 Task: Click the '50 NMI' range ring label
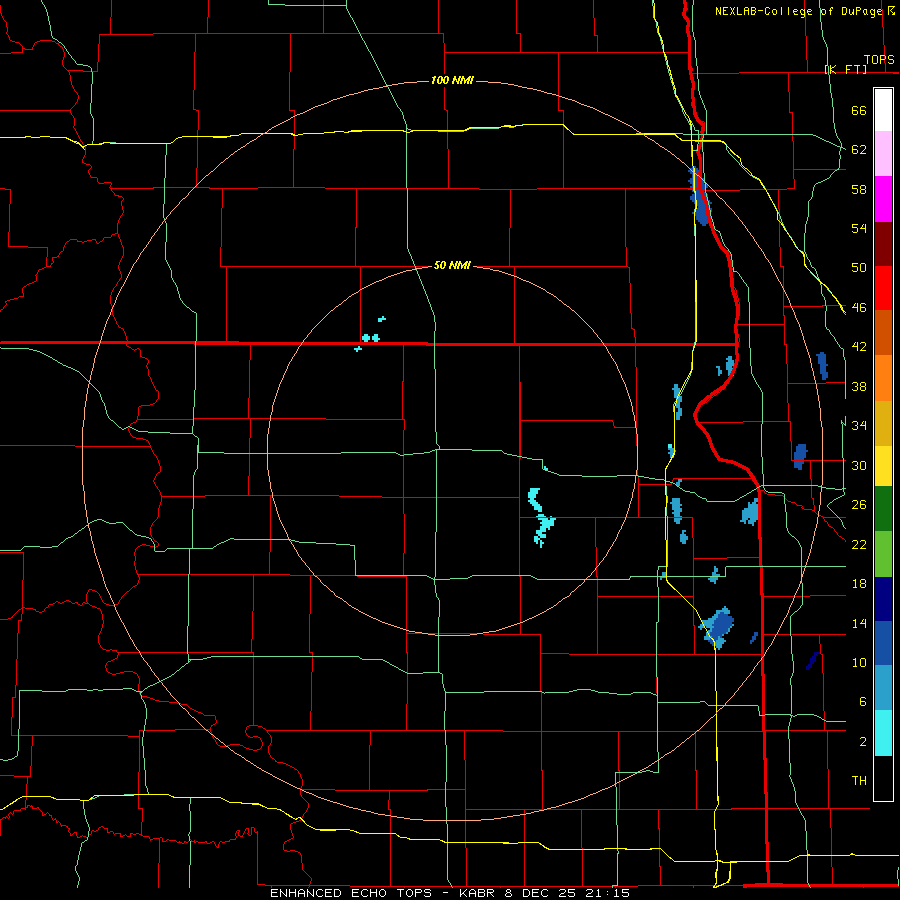click(x=452, y=265)
